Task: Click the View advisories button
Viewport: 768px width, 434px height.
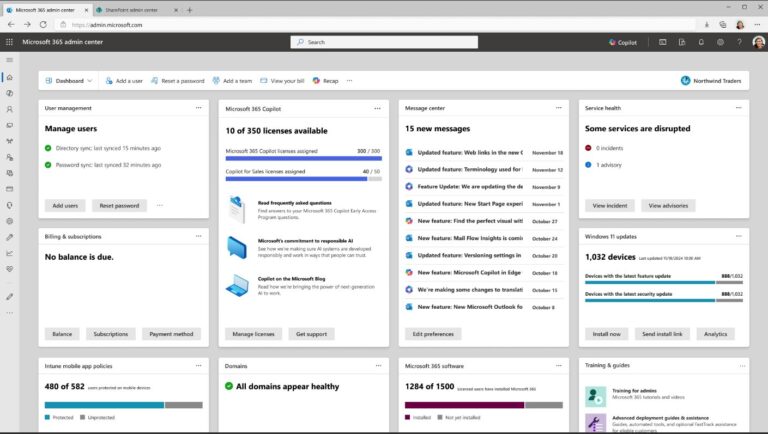Action: (668, 206)
